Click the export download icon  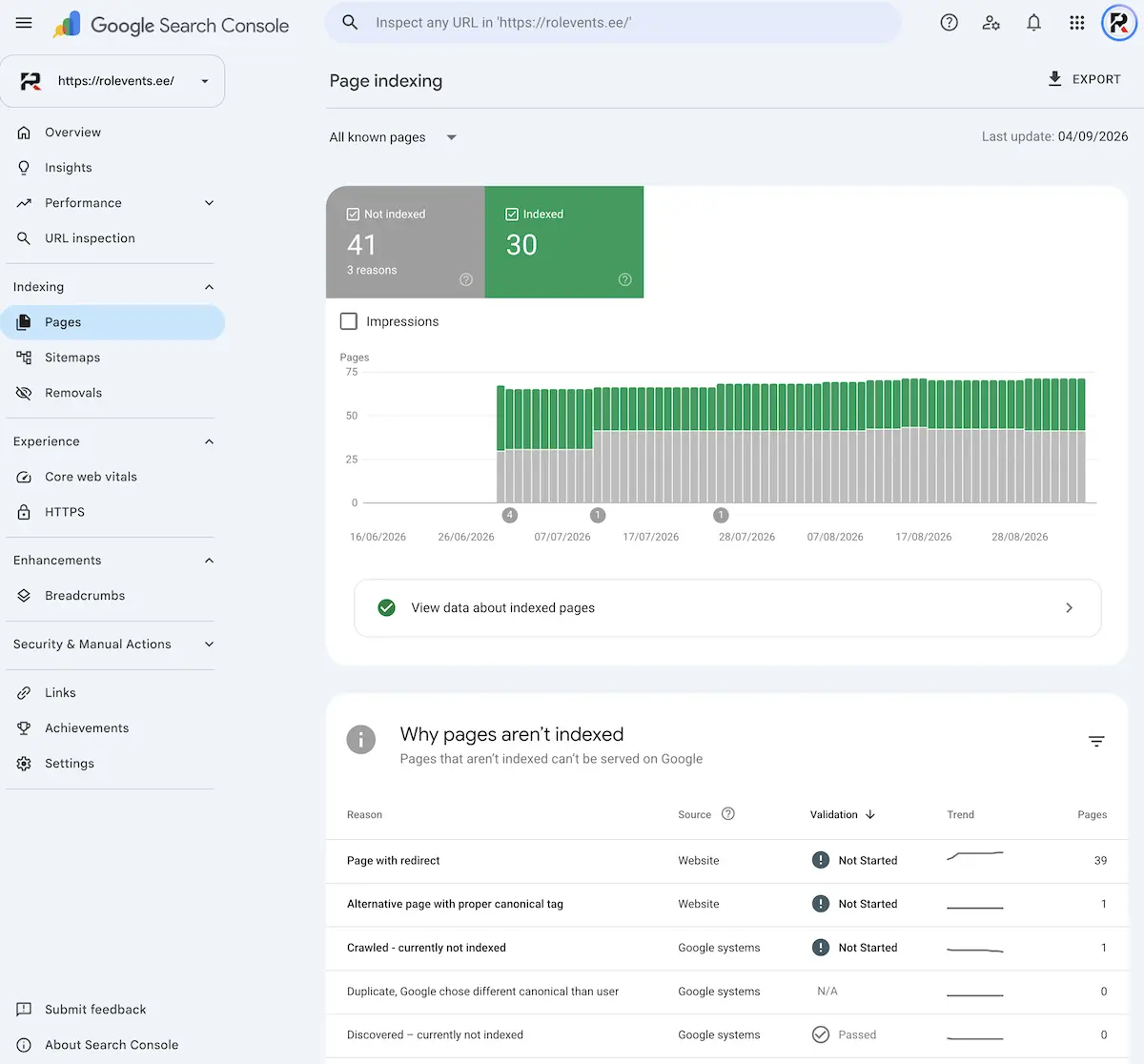point(1054,79)
